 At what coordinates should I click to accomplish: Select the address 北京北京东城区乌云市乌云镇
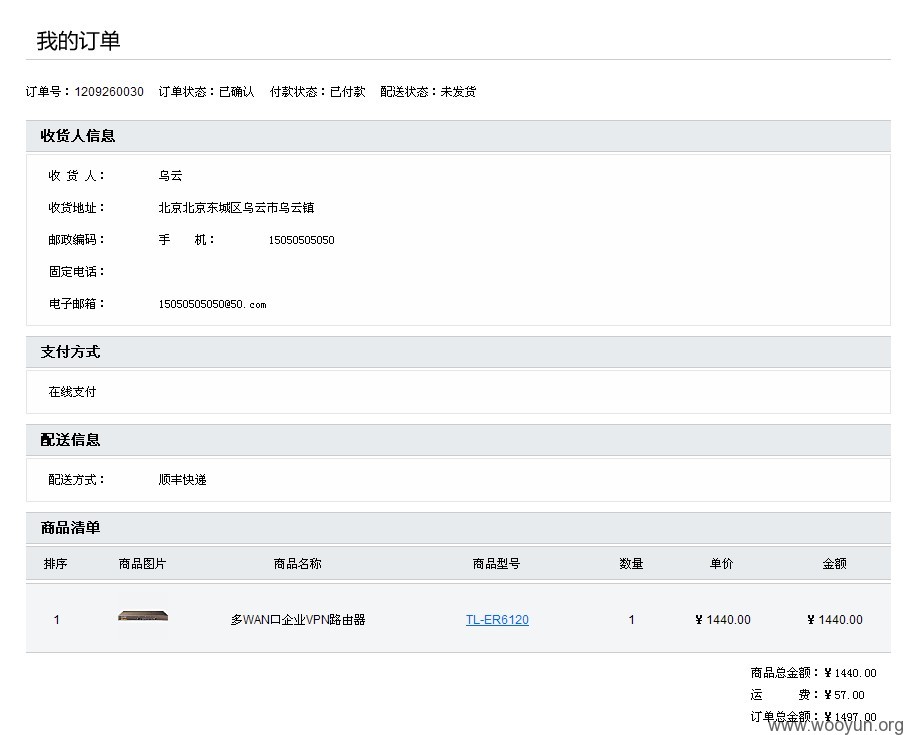click(x=236, y=208)
